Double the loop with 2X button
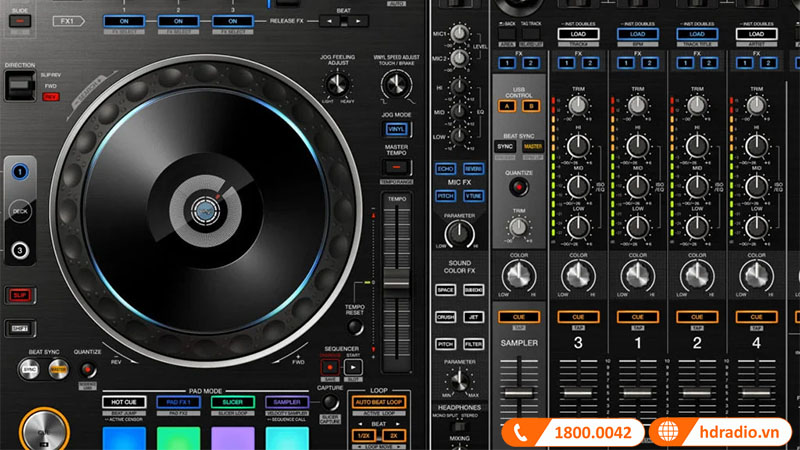 click(x=392, y=435)
